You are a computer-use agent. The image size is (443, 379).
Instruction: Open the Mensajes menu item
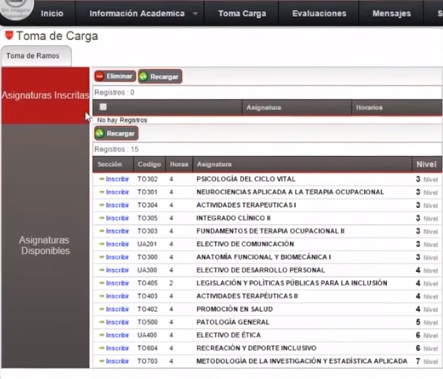click(391, 13)
